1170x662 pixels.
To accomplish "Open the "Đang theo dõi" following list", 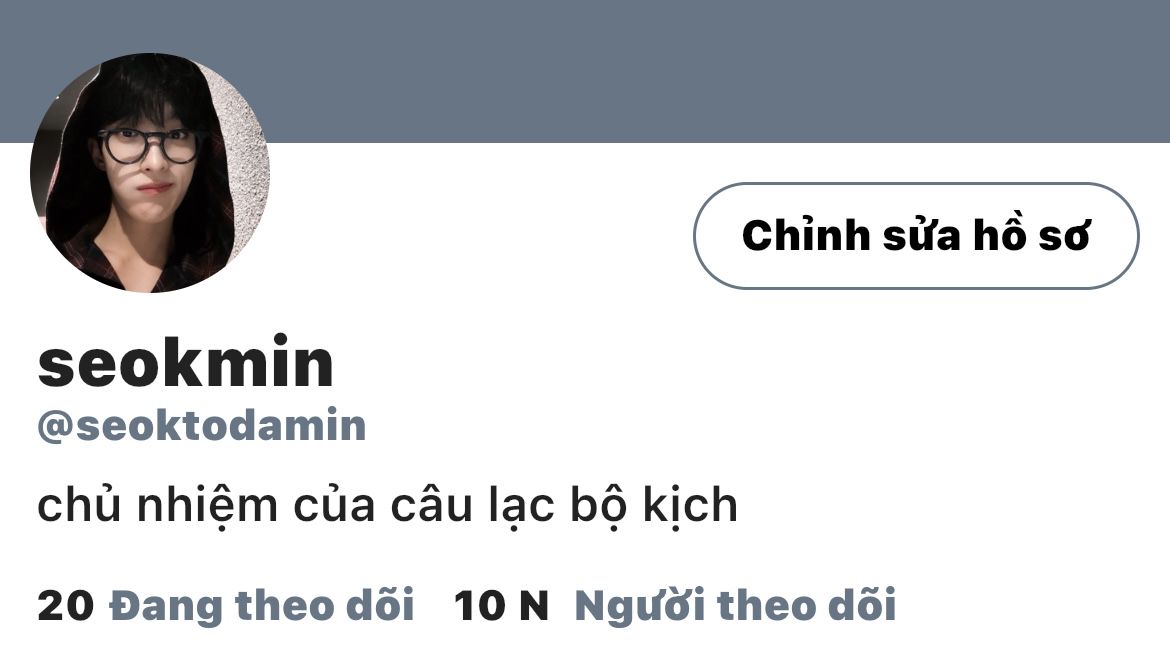I will pyautogui.click(x=262, y=605).
